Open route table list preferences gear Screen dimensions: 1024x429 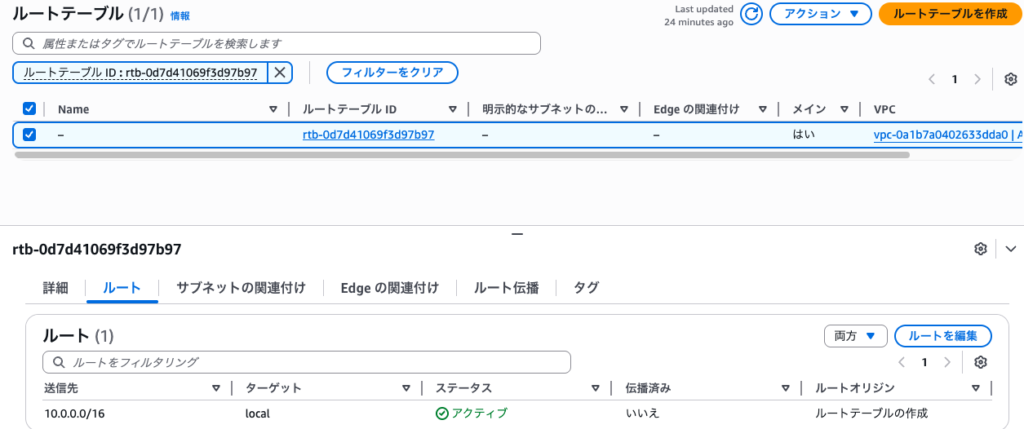(x=1010, y=79)
